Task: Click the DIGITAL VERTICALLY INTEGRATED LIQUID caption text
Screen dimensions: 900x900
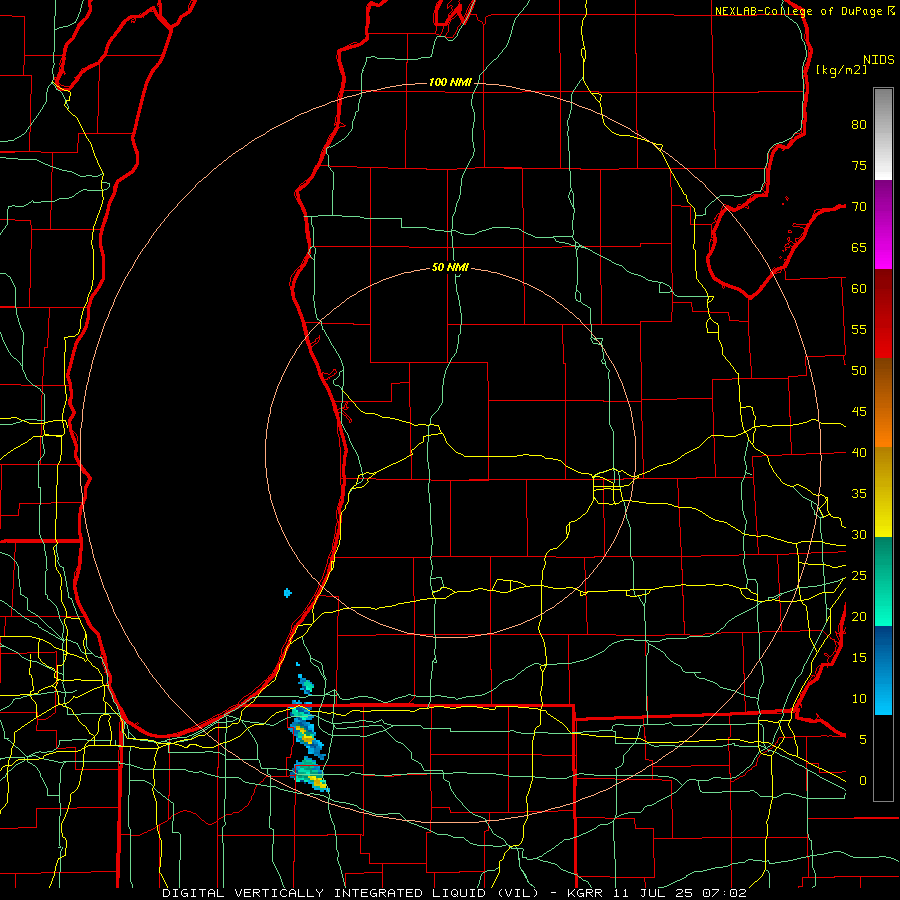Action: 350,893
